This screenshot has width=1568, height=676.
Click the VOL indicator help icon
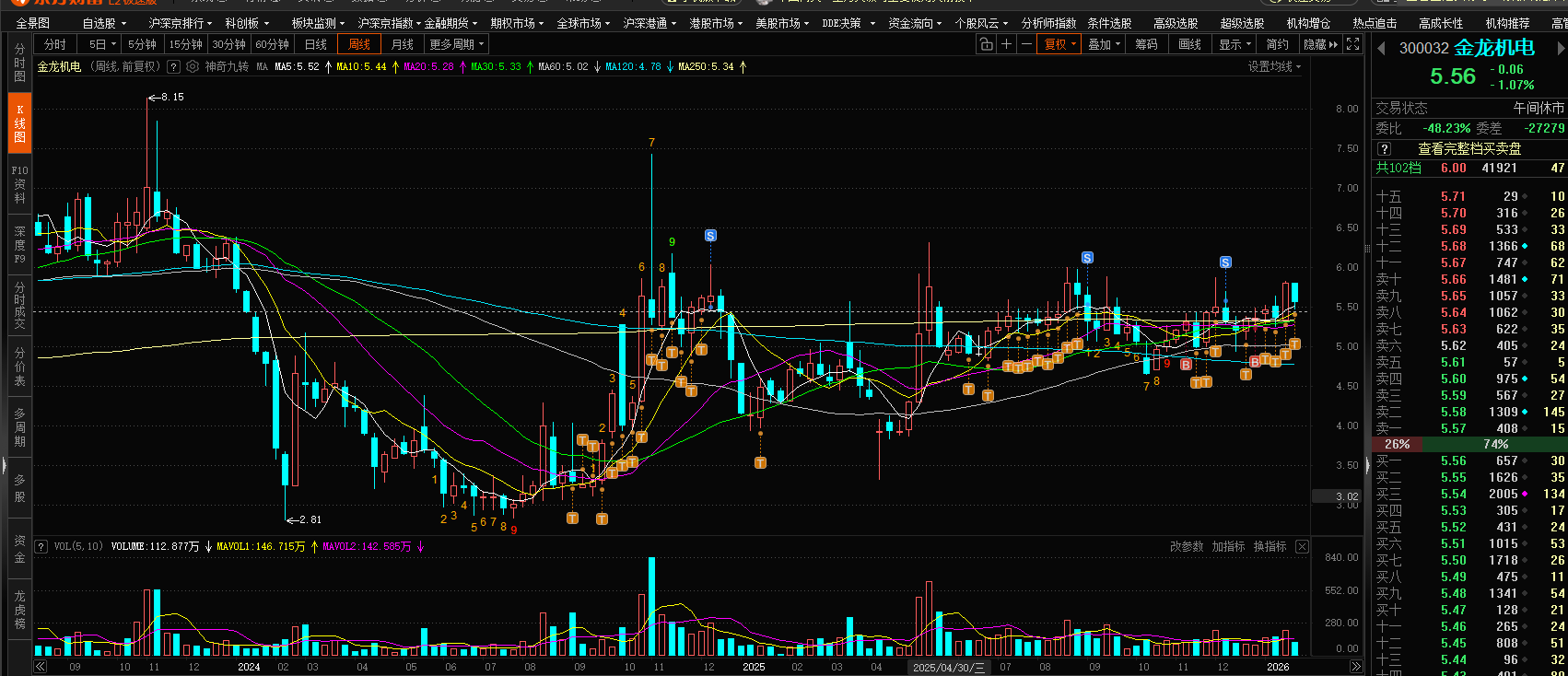41,546
